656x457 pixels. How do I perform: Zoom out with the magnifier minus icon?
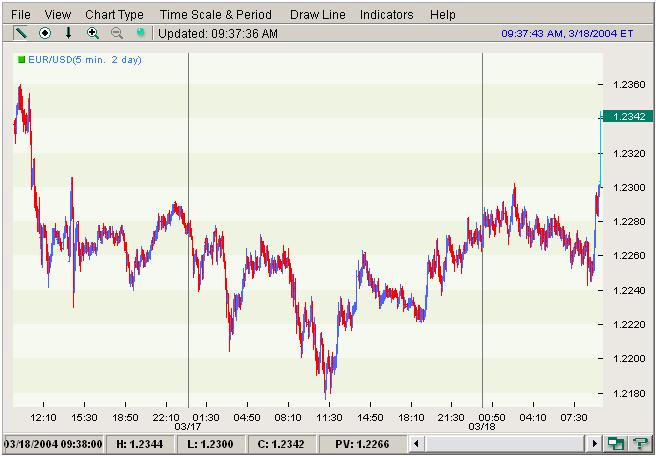(117, 33)
